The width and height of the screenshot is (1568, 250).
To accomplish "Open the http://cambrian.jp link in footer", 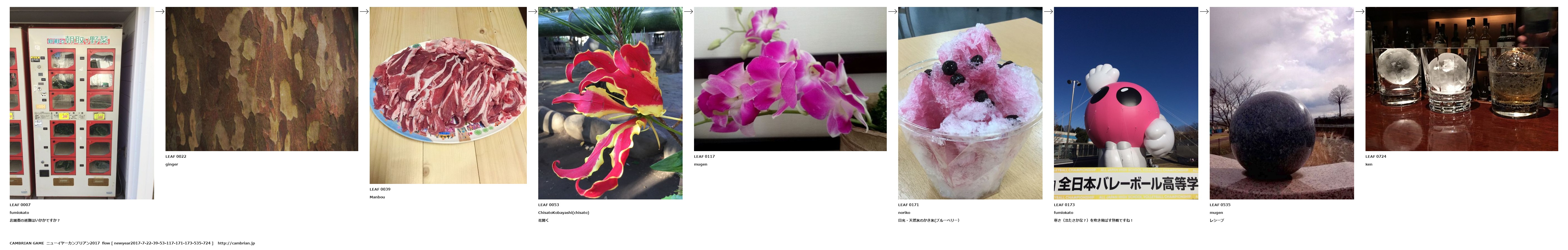I will click(236, 243).
